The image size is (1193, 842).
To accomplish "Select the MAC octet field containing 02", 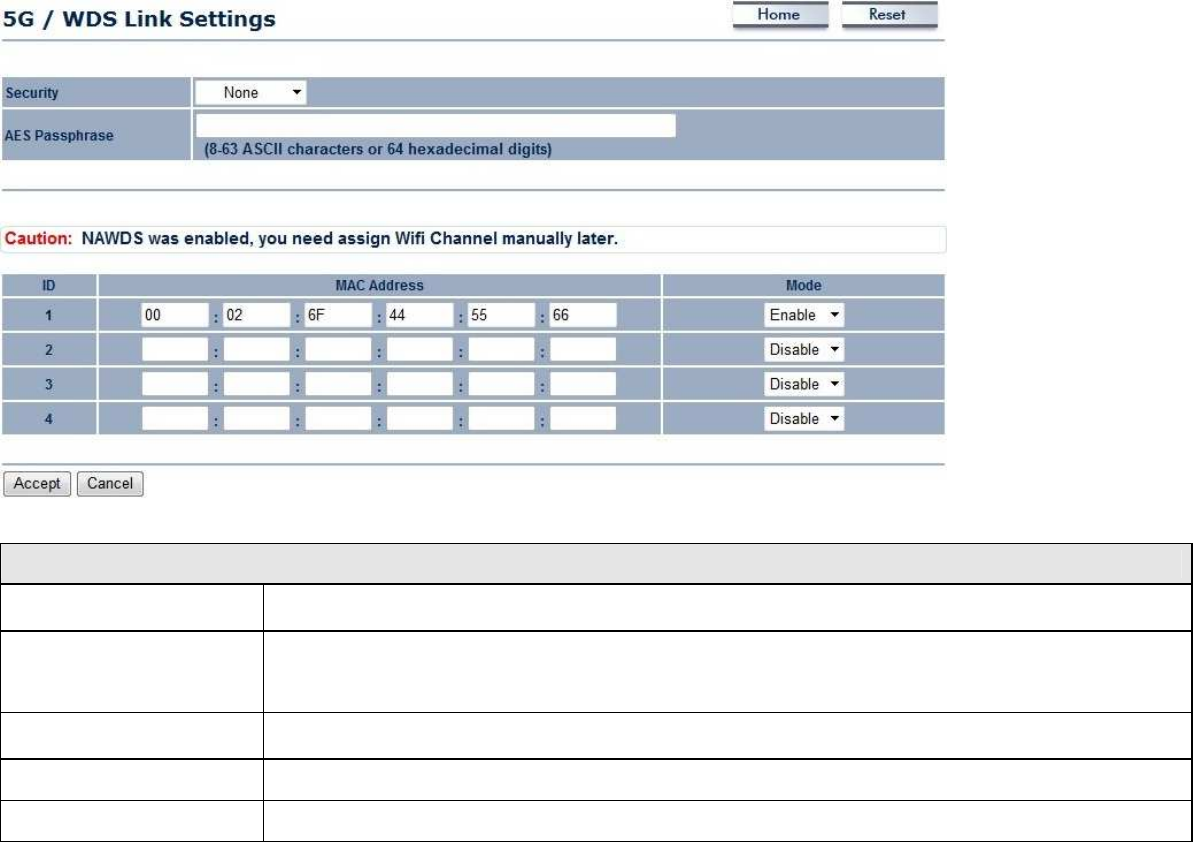I will click(256, 315).
